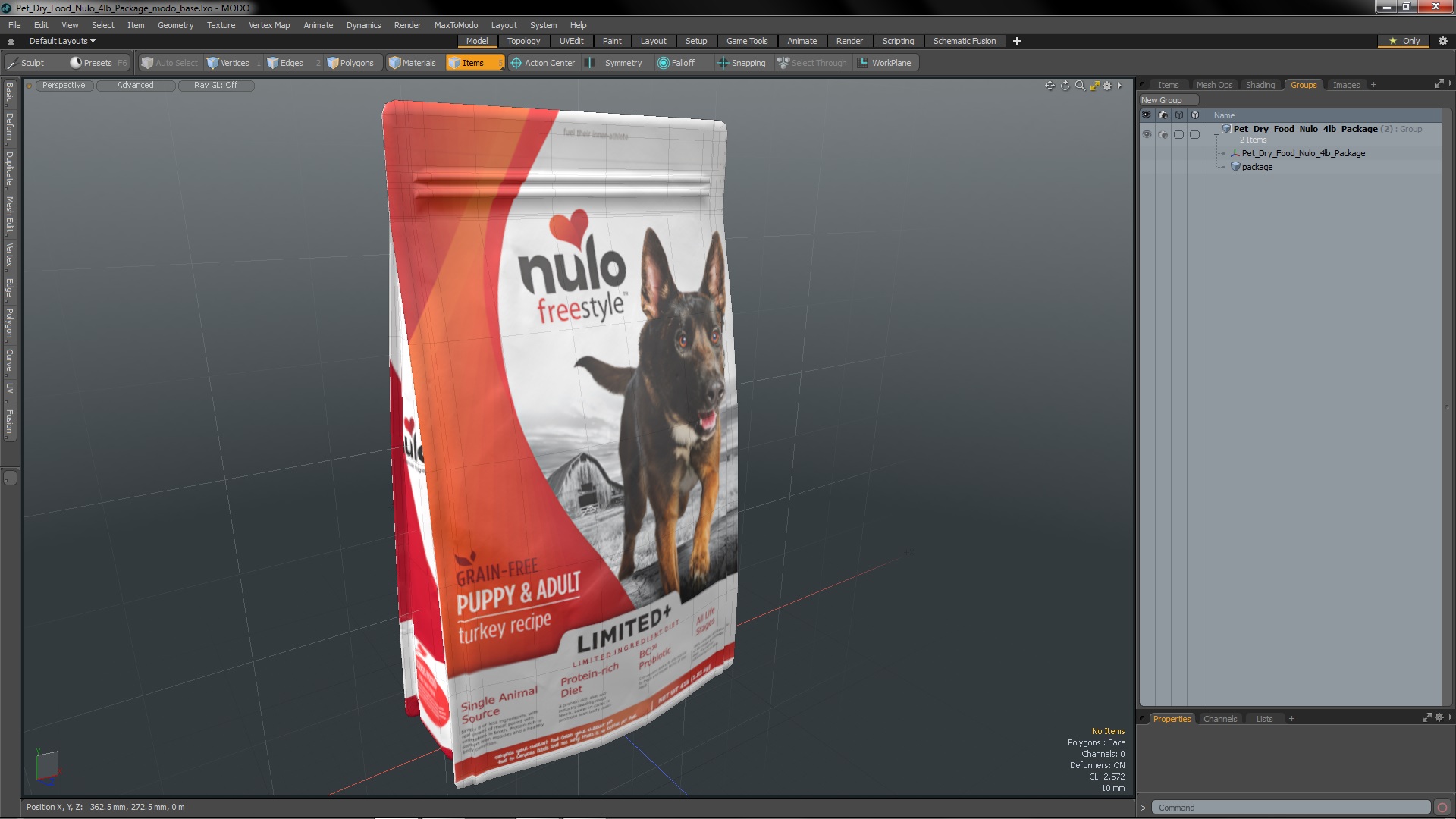Select the package mesh item

coord(1257,167)
